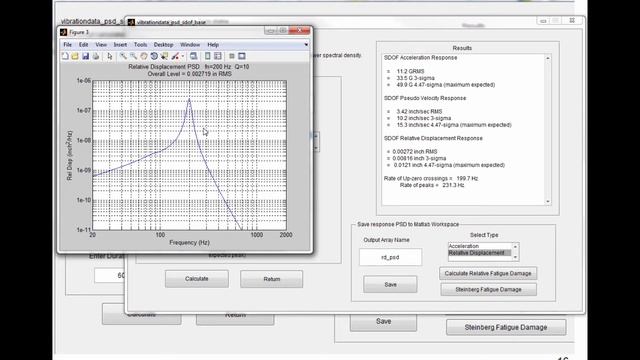This screenshot has width=640, height=360.
Task: Click the duration input field behind Figure 3
Action: pos(109,276)
